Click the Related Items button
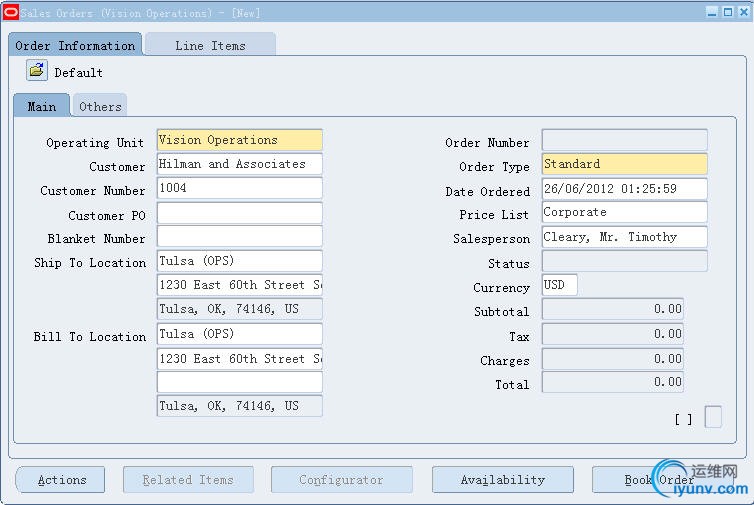The width and height of the screenshot is (754, 505). pos(188,480)
